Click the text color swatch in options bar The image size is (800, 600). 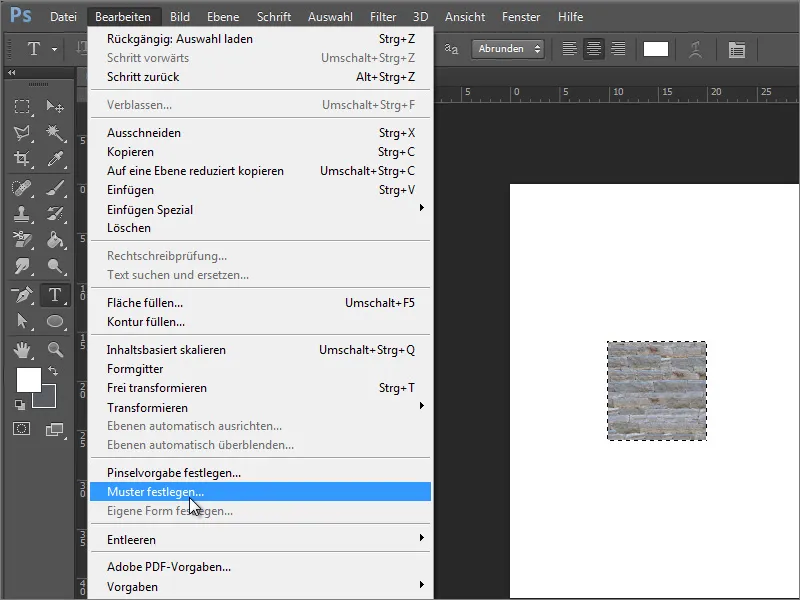pos(656,49)
